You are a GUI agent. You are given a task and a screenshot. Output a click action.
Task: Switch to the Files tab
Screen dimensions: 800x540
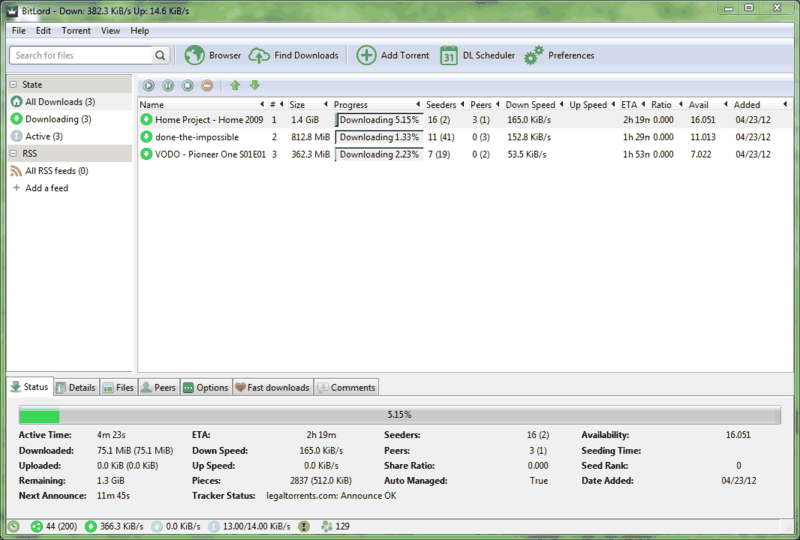coord(118,387)
